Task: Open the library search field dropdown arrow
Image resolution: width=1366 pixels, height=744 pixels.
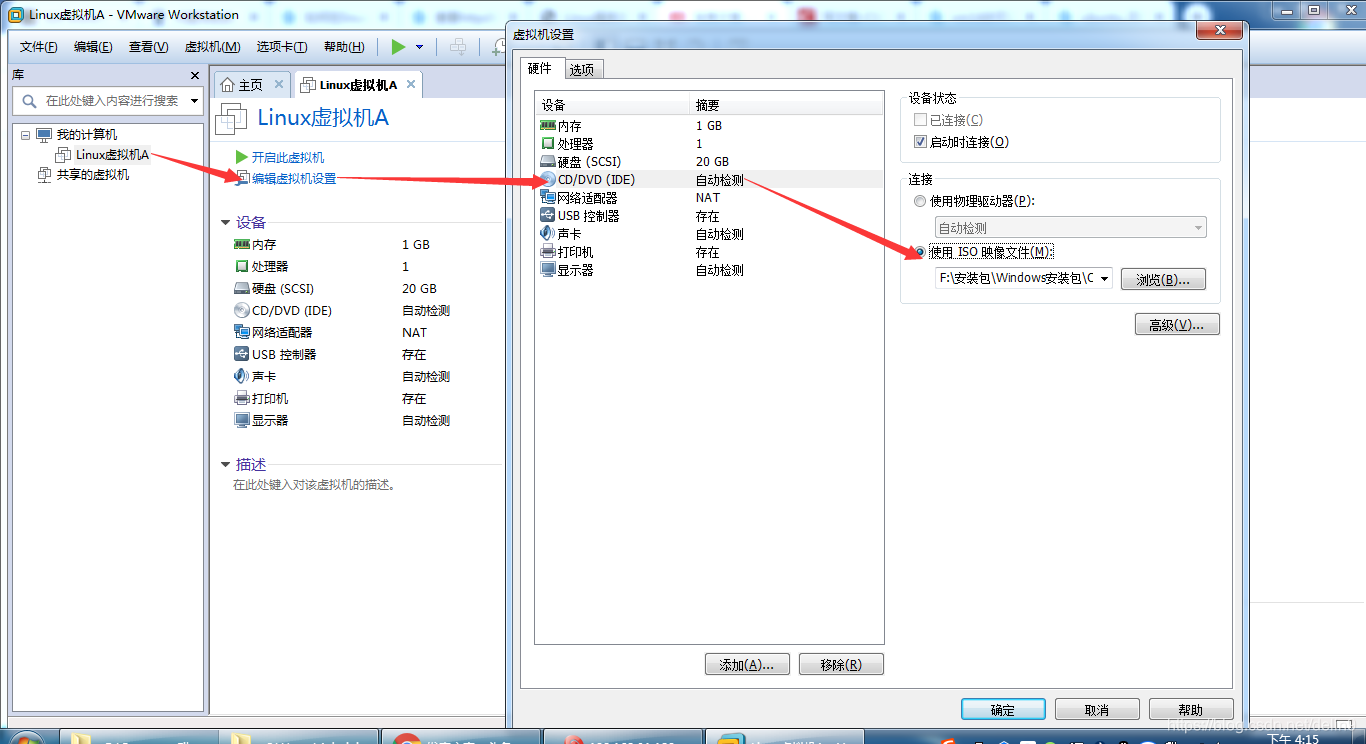Action: pos(194,101)
